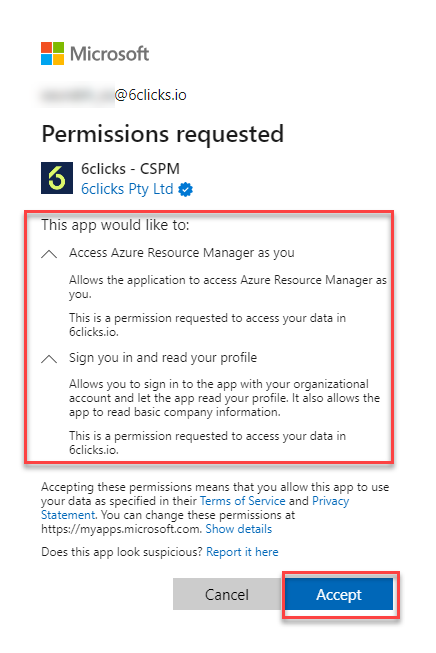Screen dimensions: 436x653
Task: Click the Report it here link
Action: pyautogui.click(x=242, y=552)
